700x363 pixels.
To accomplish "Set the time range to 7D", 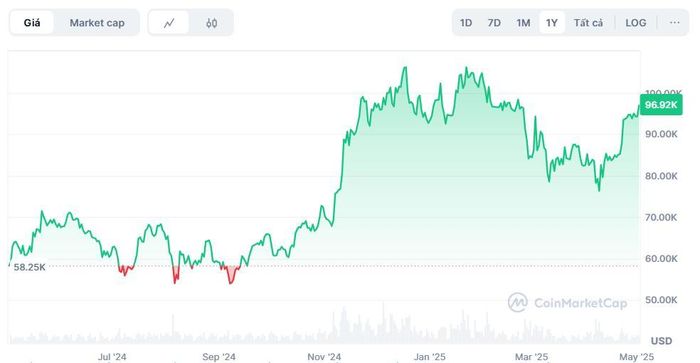I will (x=494, y=23).
